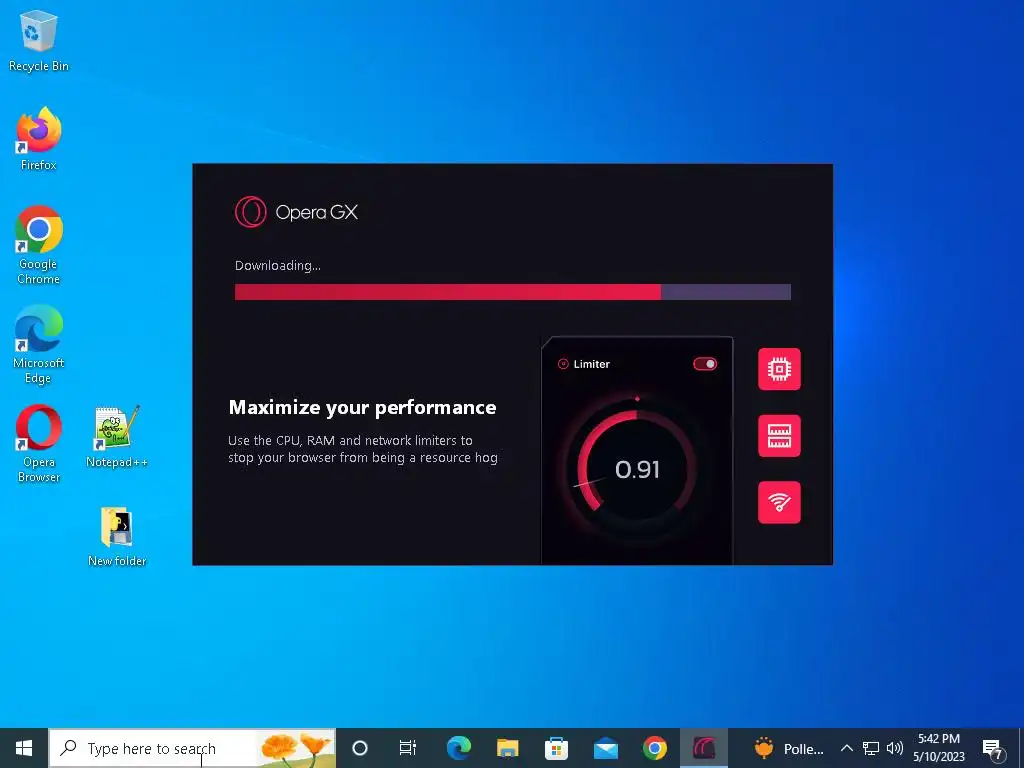Viewport: 1024px width, 768px height.
Task: Open the notification center icon
Action: point(993,749)
